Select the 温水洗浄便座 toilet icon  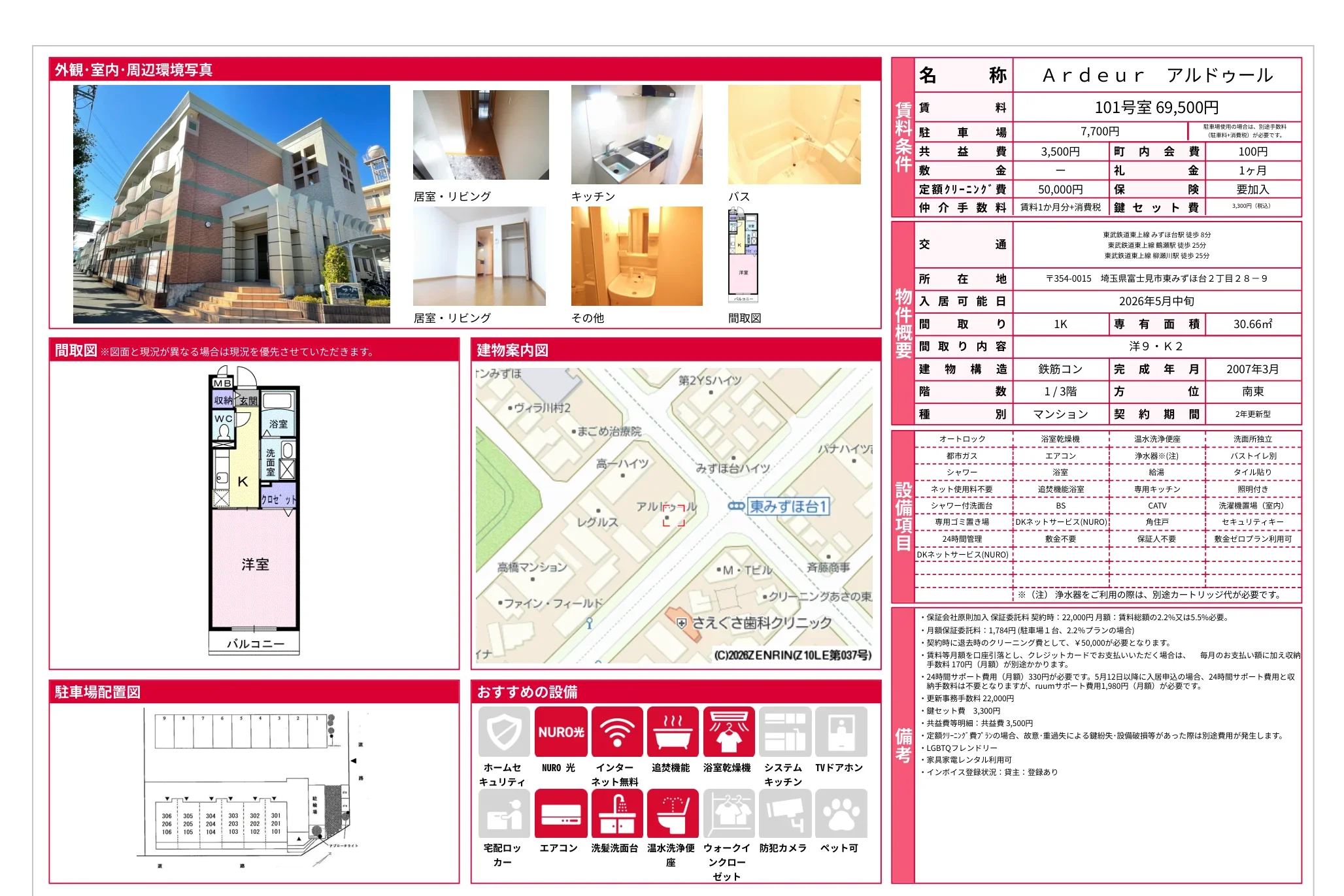point(673,813)
